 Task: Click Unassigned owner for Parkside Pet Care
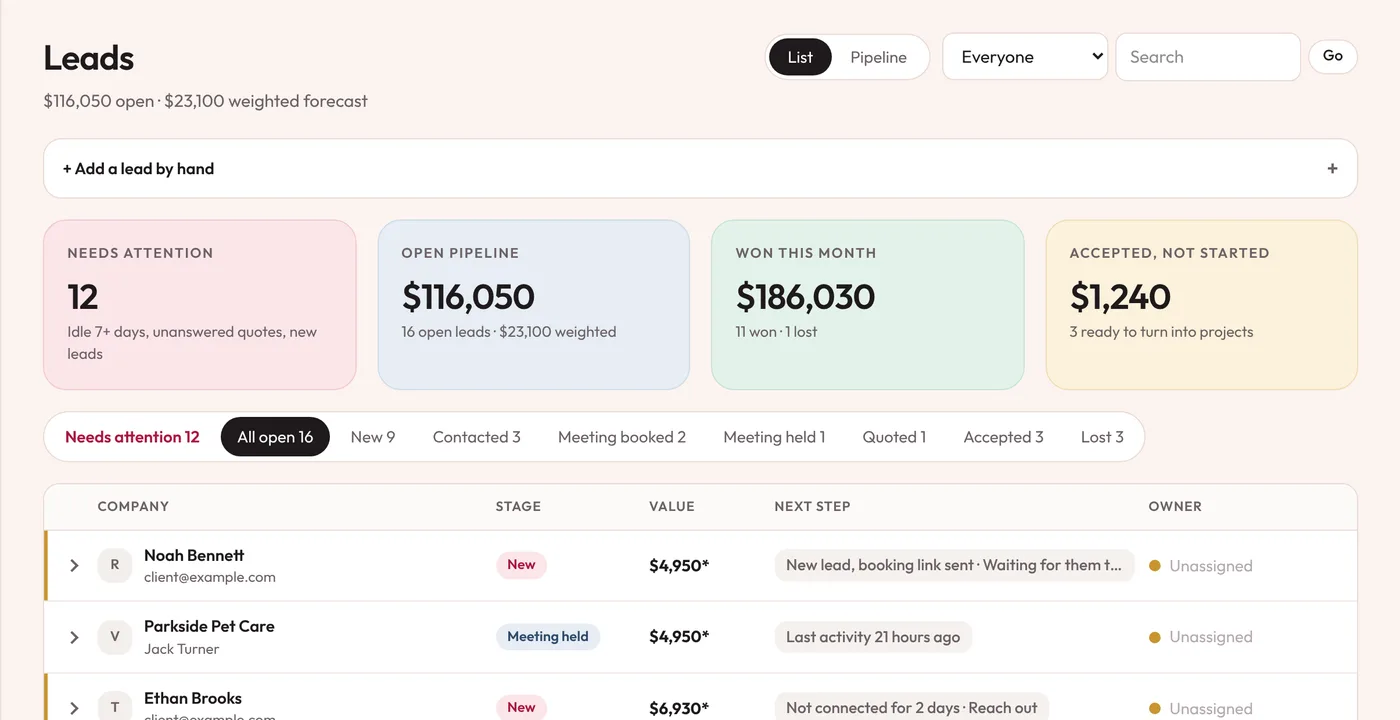tap(1201, 637)
